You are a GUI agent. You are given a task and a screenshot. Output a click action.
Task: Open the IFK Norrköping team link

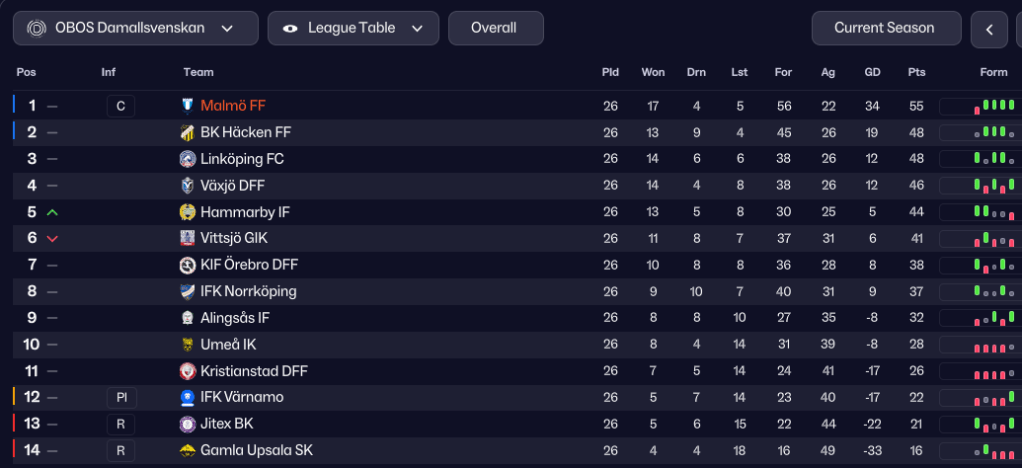pyautogui.click(x=248, y=291)
